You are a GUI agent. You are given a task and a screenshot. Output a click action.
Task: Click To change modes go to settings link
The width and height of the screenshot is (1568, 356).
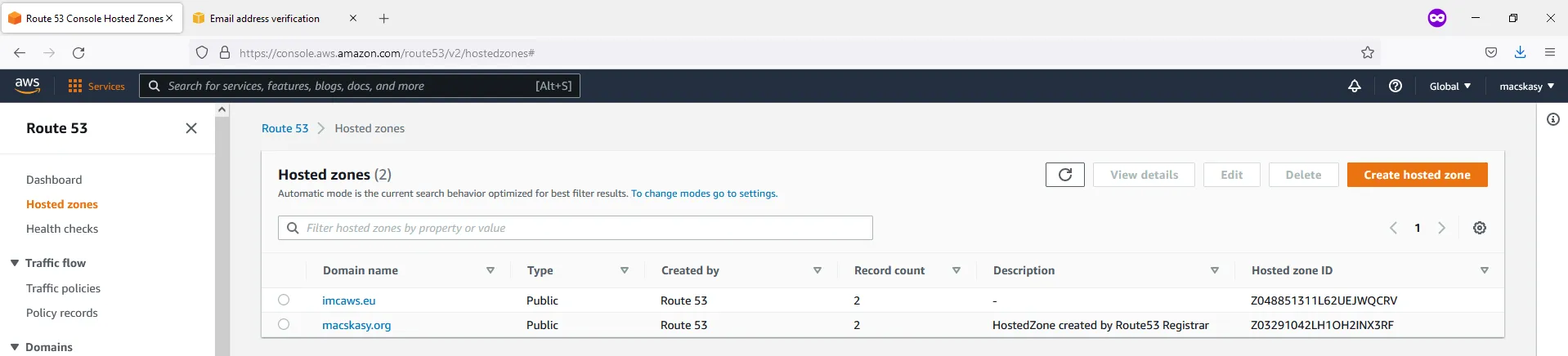point(704,194)
